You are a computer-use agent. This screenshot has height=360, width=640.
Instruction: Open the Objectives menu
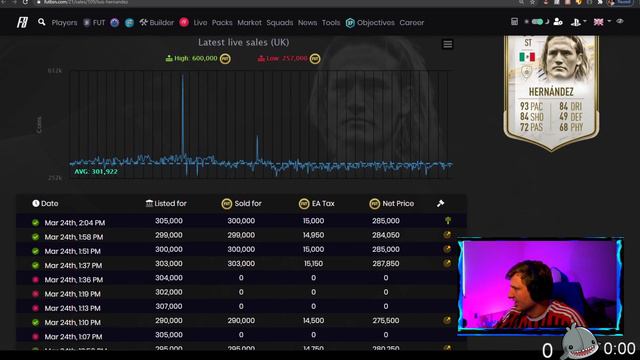371,23
